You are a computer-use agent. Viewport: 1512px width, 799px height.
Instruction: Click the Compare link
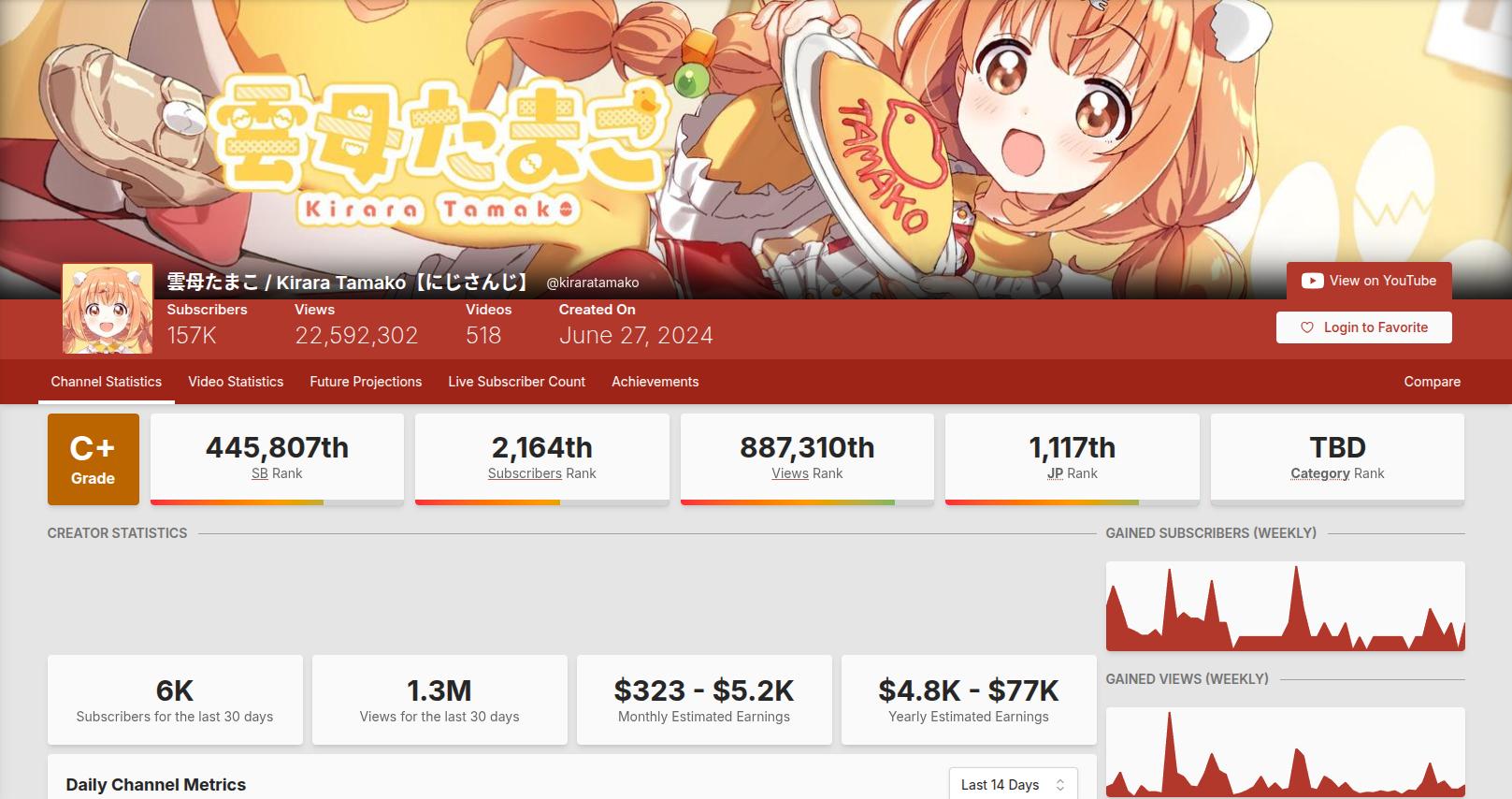pyautogui.click(x=1432, y=382)
